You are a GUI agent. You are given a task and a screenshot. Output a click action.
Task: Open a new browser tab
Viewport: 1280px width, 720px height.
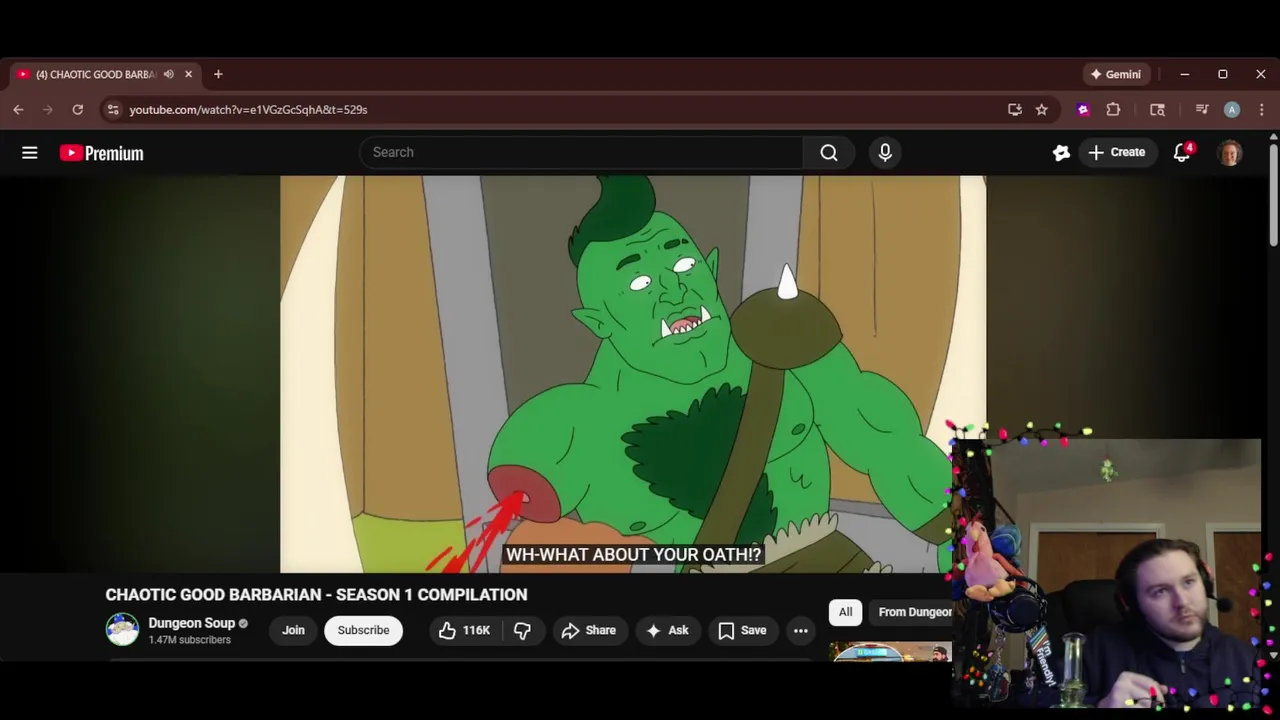coord(218,74)
